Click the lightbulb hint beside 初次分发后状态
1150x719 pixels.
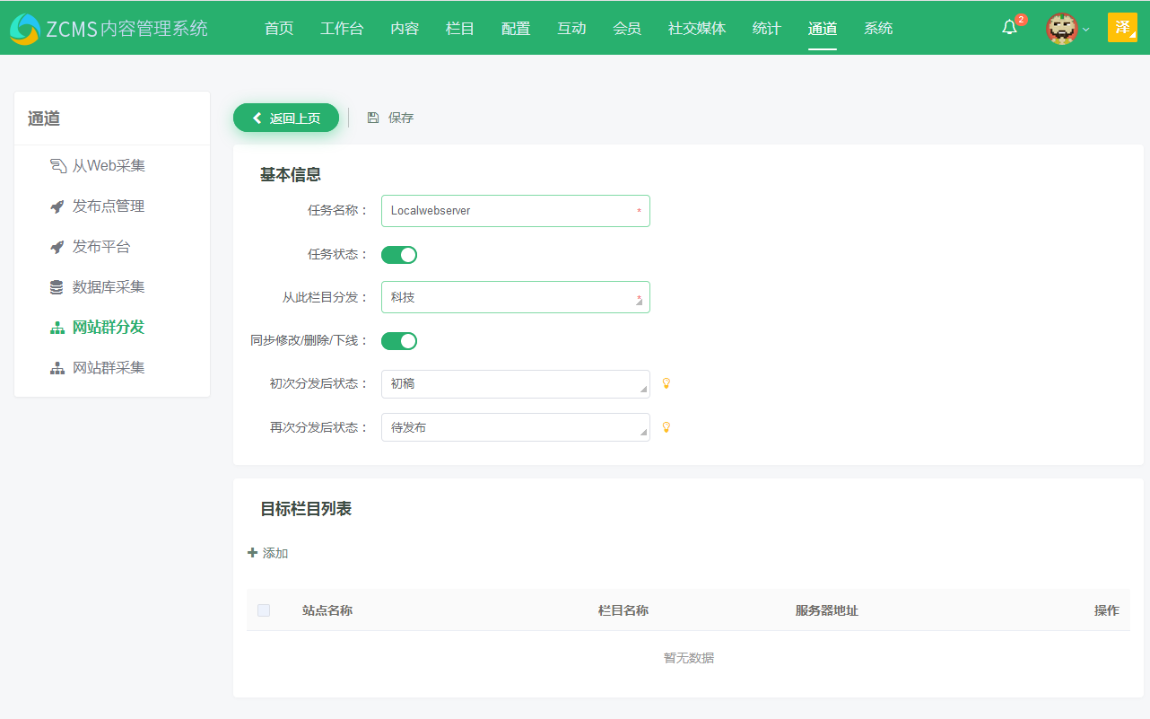pos(666,383)
